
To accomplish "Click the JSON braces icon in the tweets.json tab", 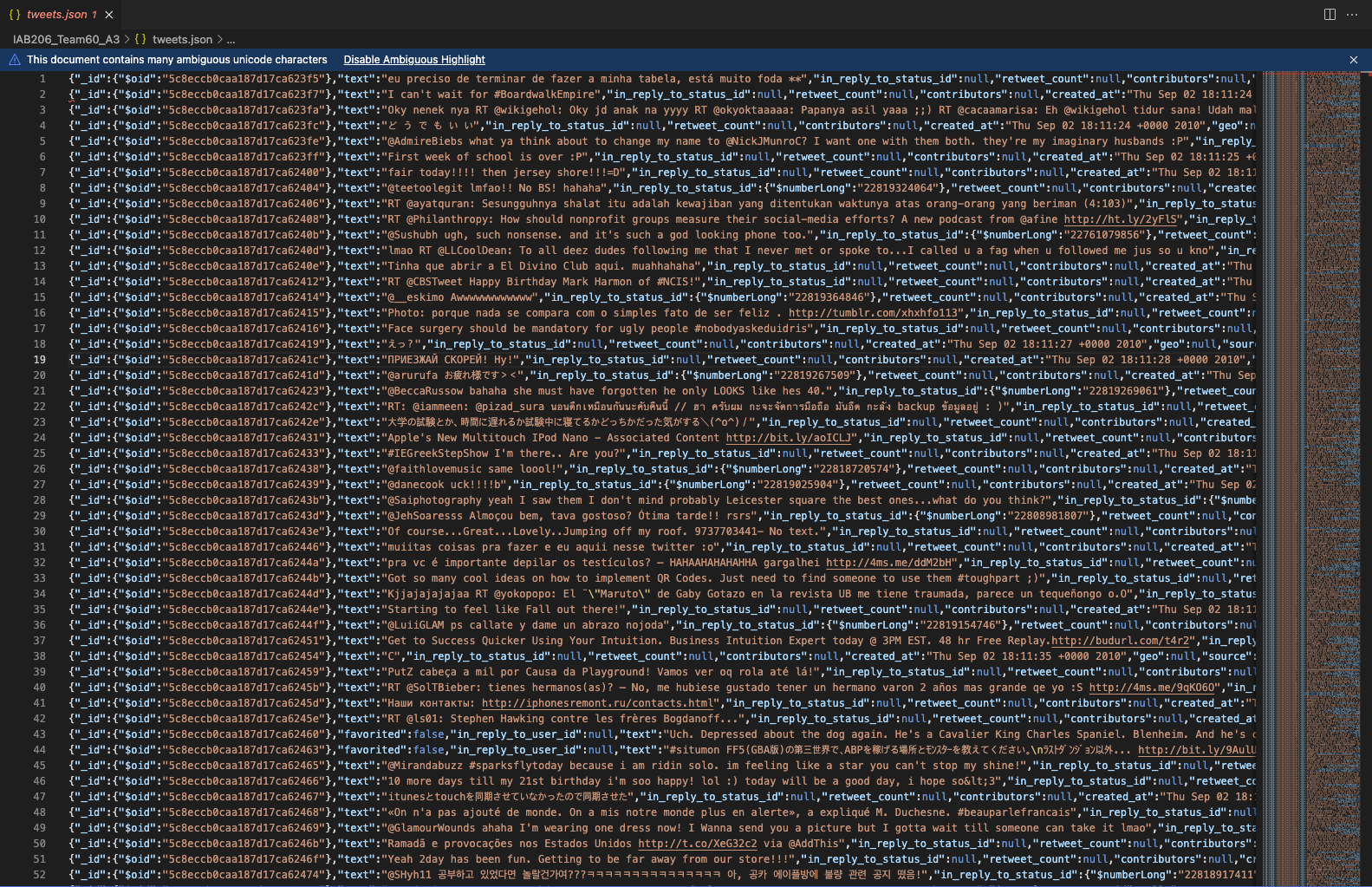I will click(15, 15).
